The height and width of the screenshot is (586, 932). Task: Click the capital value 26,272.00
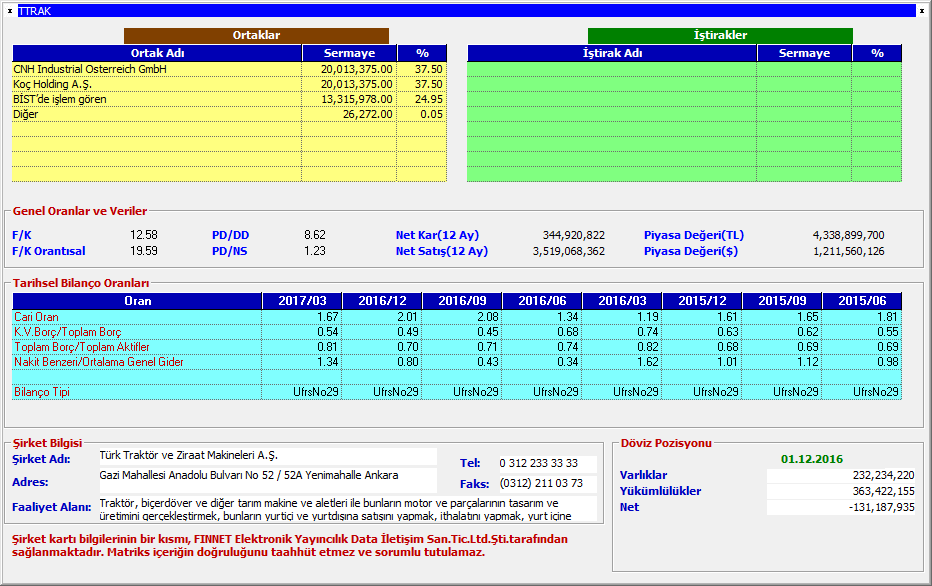click(x=367, y=114)
